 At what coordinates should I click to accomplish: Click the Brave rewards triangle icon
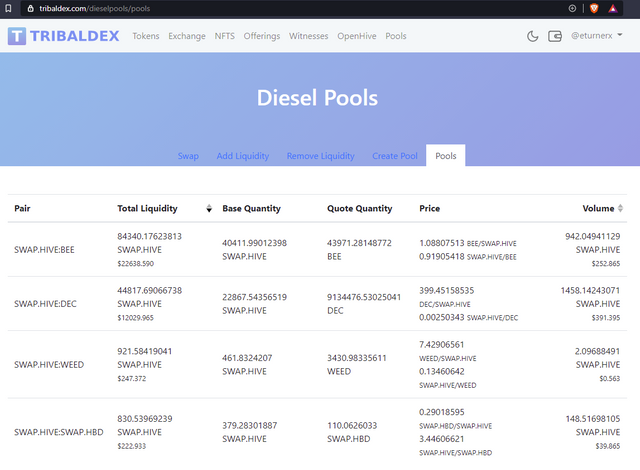(x=612, y=8)
